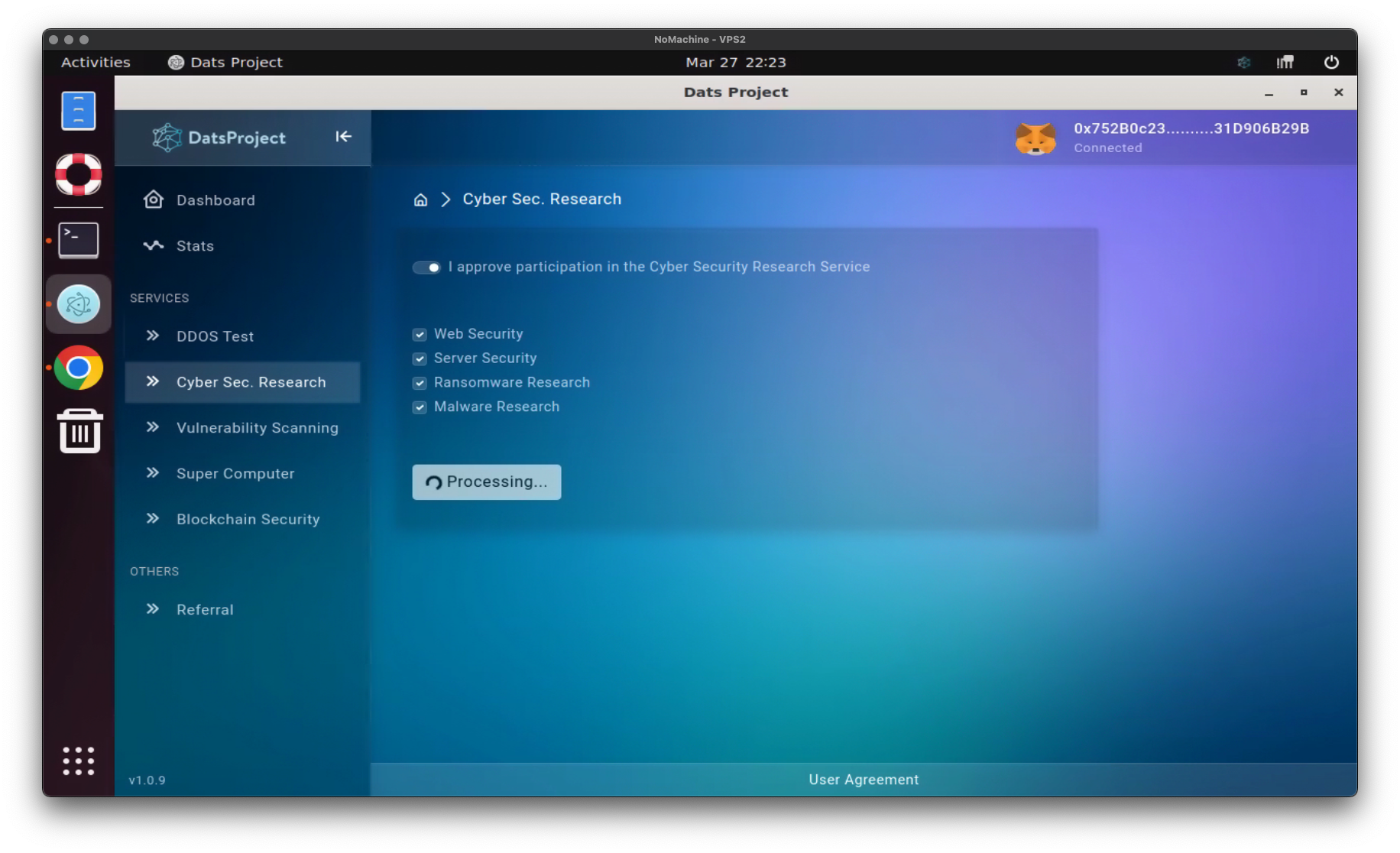This screenshot has height=853, width=1400.
Task: Toggle Cyber Security Research participation switch
Action: pos(426,268)
